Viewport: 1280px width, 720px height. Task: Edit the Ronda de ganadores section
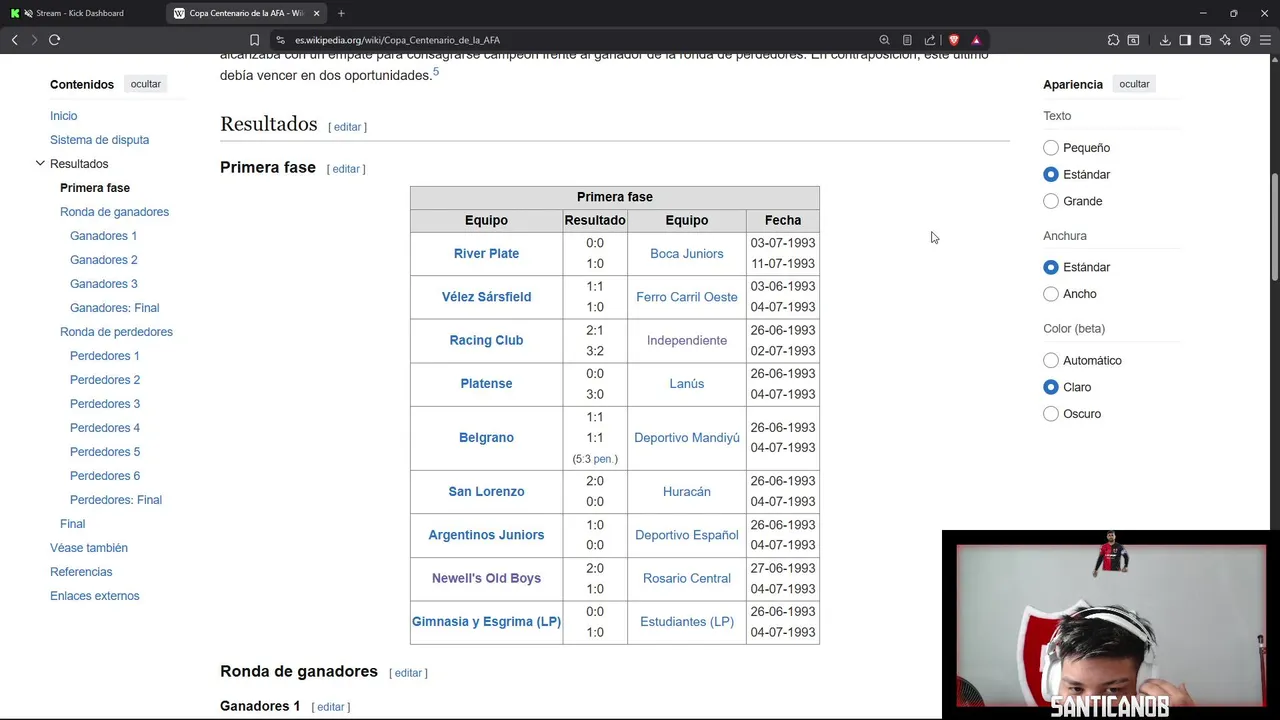tap(408, 673)
